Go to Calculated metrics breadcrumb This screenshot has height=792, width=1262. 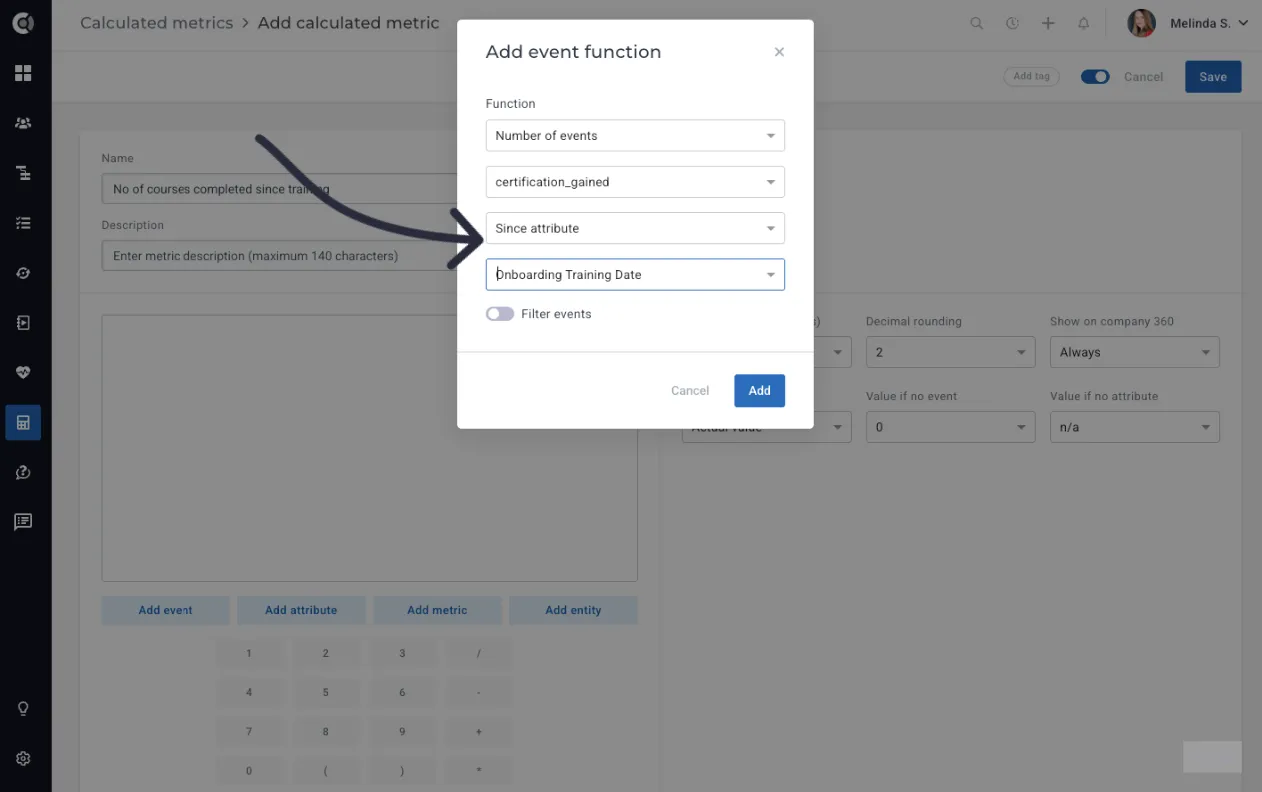tap(156, 23)
